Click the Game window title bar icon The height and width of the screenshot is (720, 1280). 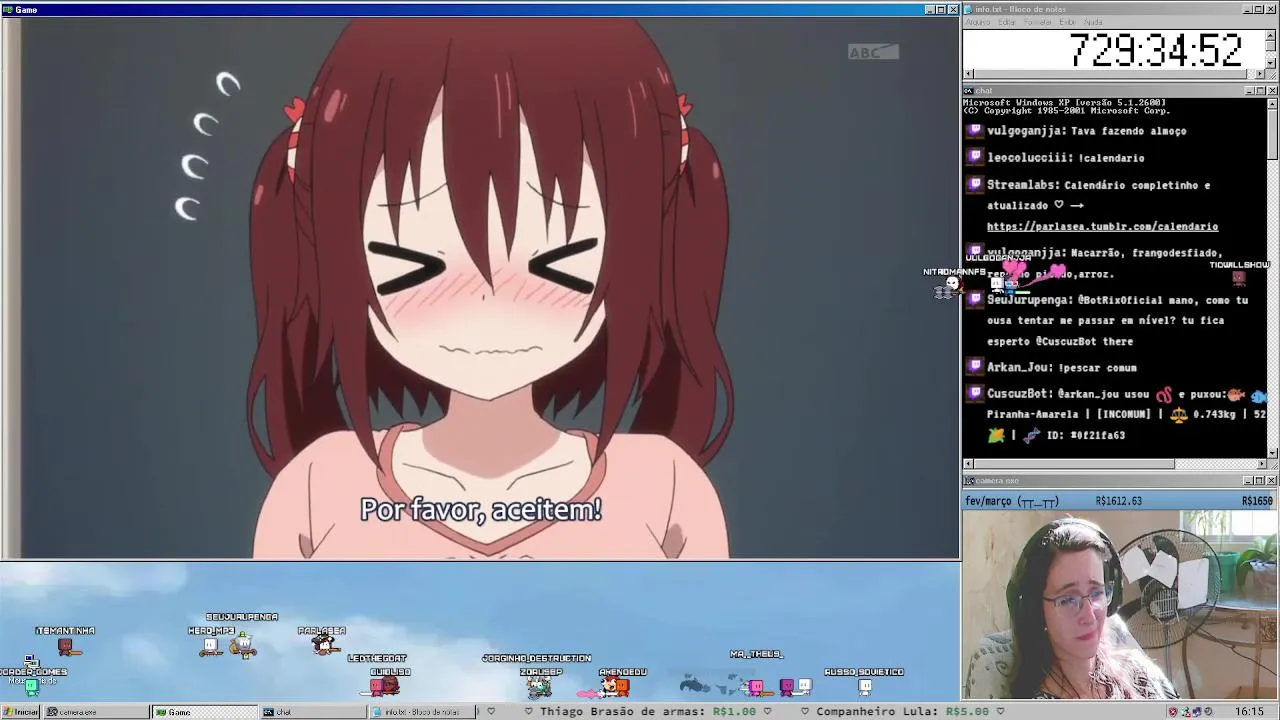coord(8,9)
